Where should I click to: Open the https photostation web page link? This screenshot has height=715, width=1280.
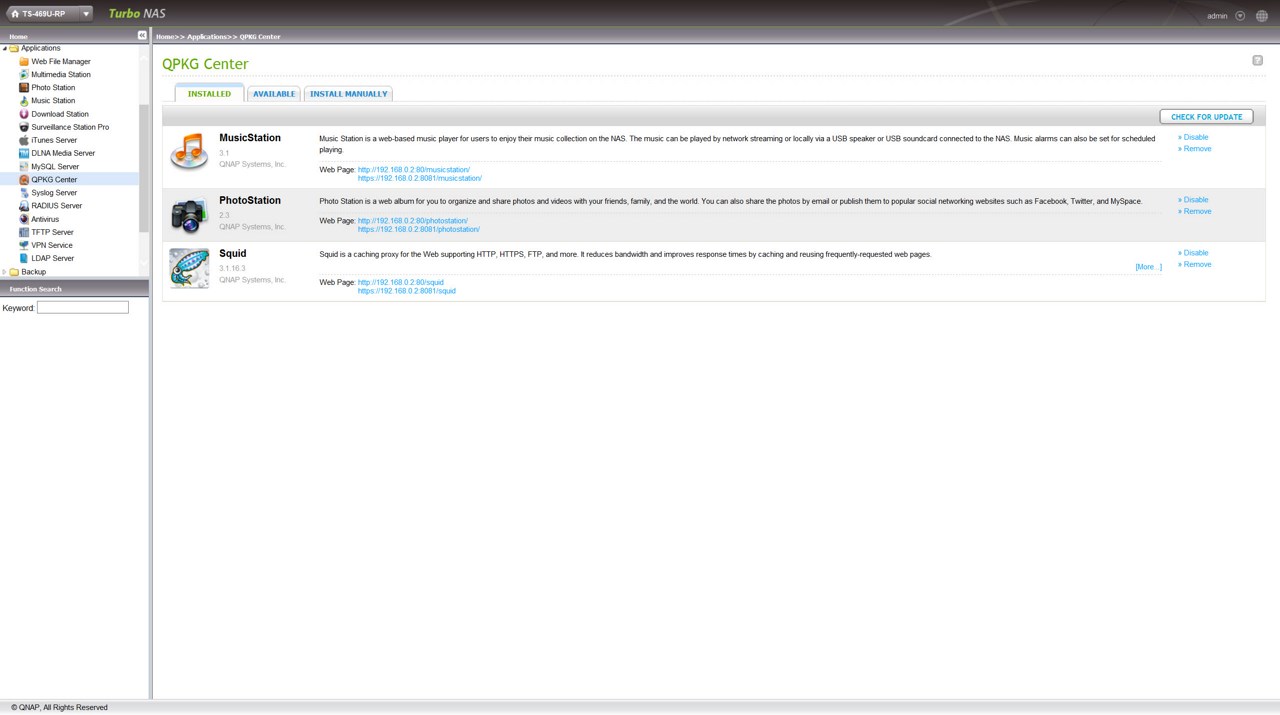tap(419, 229)
